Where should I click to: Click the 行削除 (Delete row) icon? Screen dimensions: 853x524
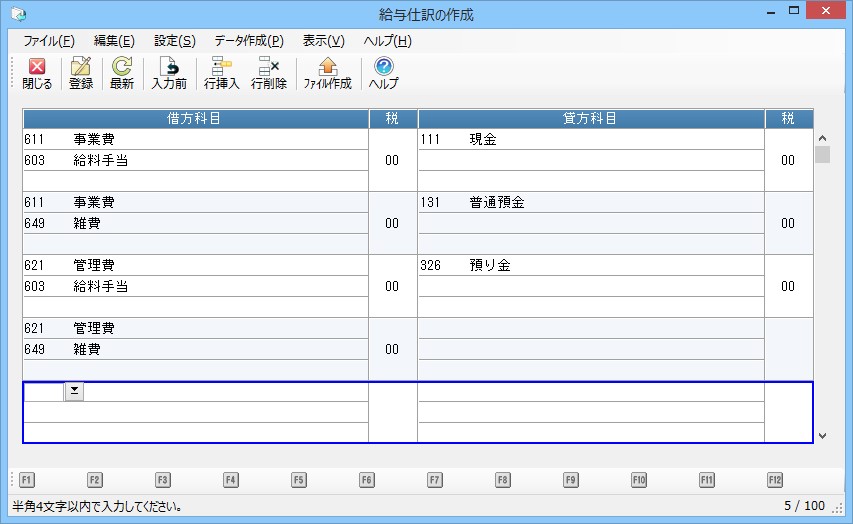[268, 73]
